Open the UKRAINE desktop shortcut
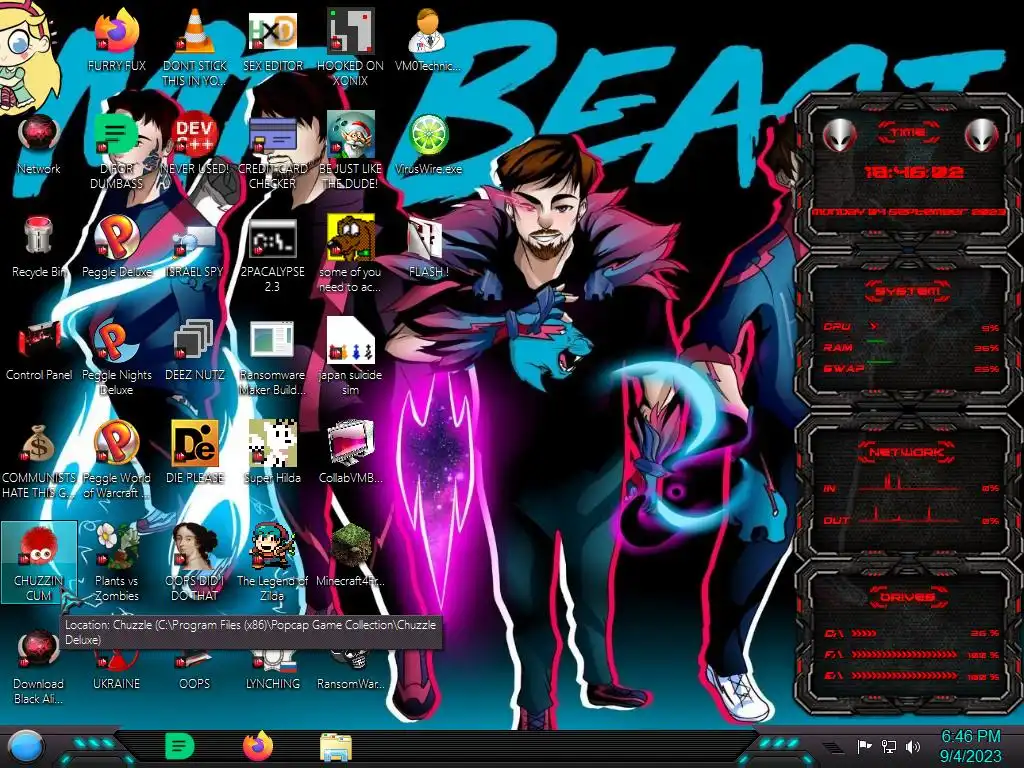The image size is (1024, 768). coord(116,669)
